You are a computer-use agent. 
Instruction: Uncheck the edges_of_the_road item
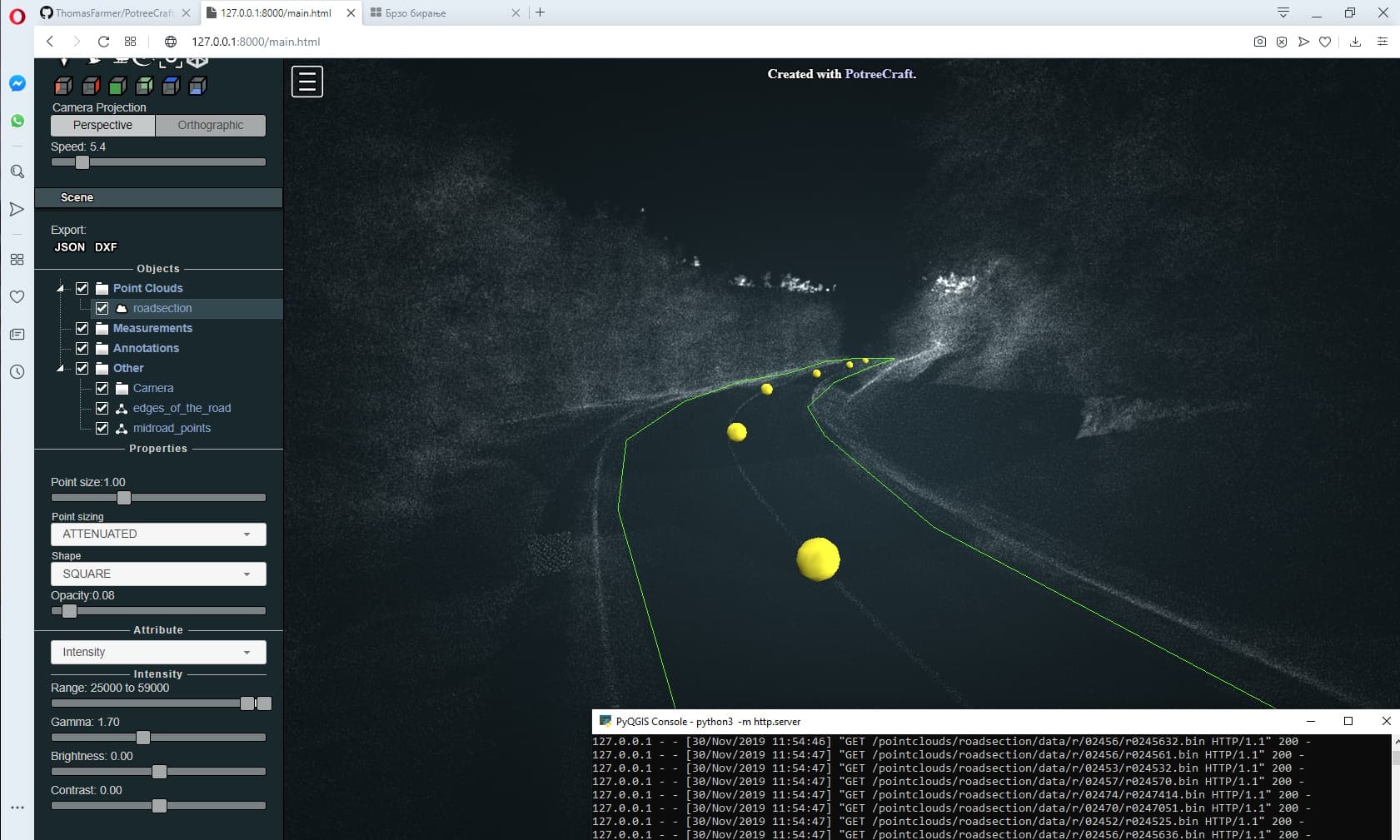point(102,408)
